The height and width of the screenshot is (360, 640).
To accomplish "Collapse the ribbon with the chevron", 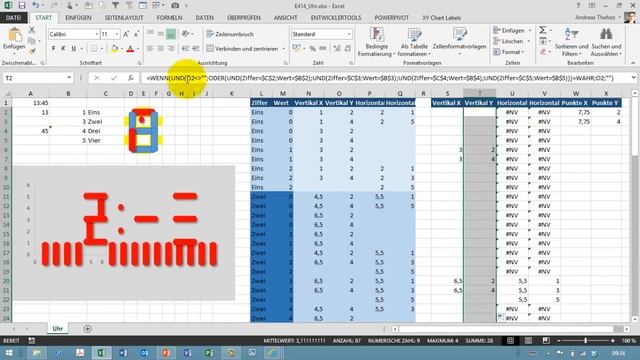I will (x=633, y=63).
